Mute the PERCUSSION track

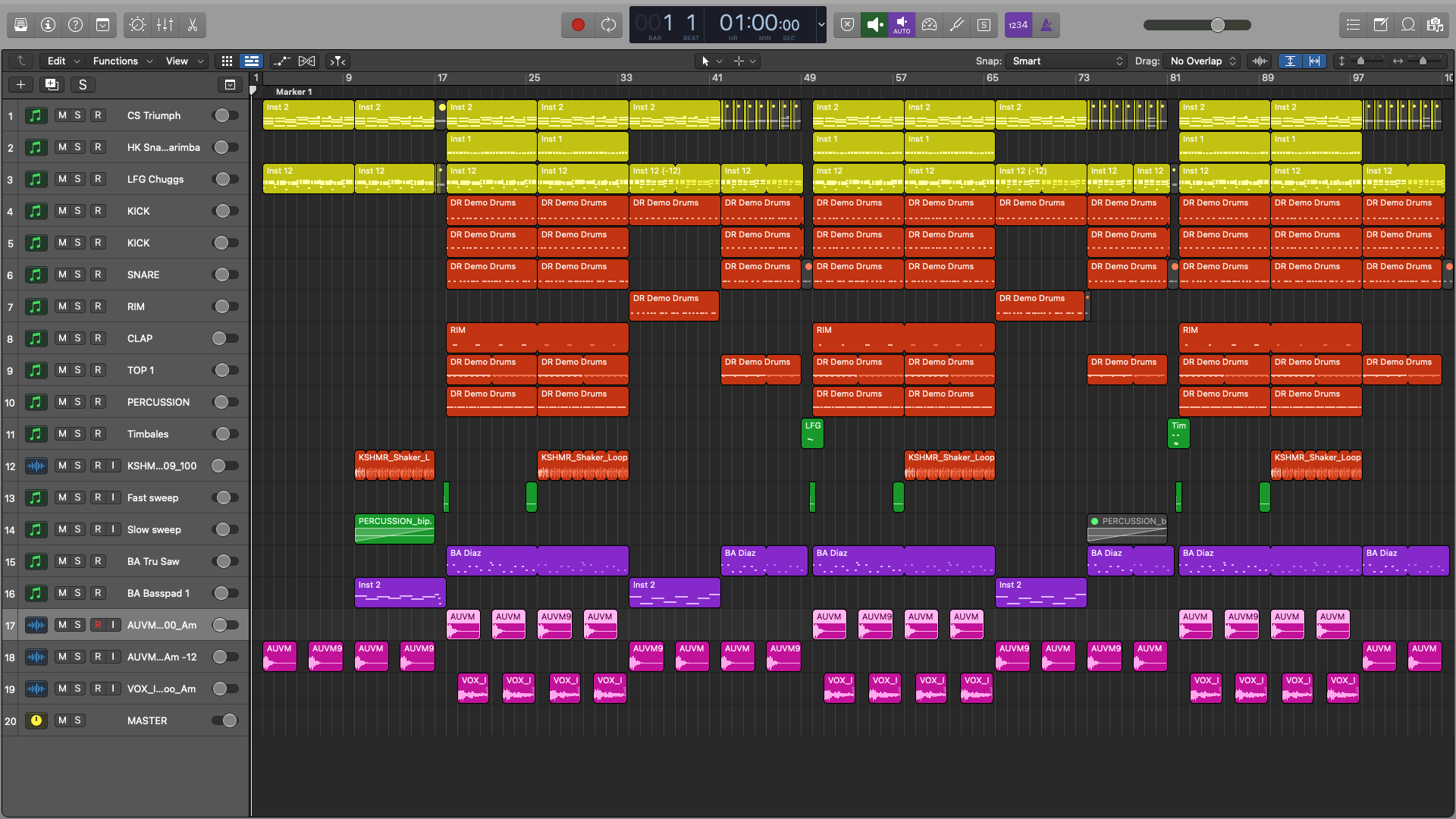62,402
